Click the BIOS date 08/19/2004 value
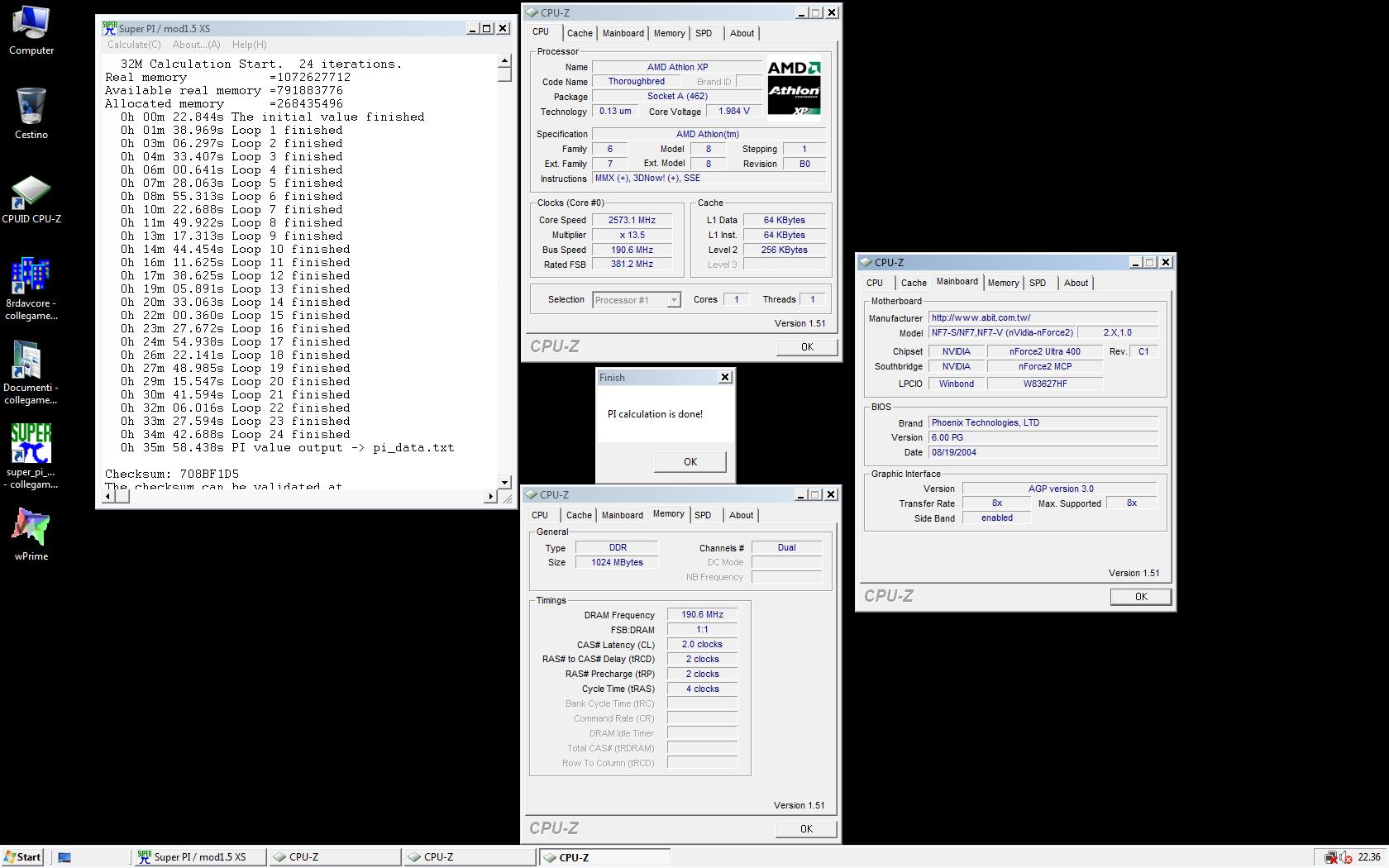Viewport: 1389px width, 868px height. 1043,453
